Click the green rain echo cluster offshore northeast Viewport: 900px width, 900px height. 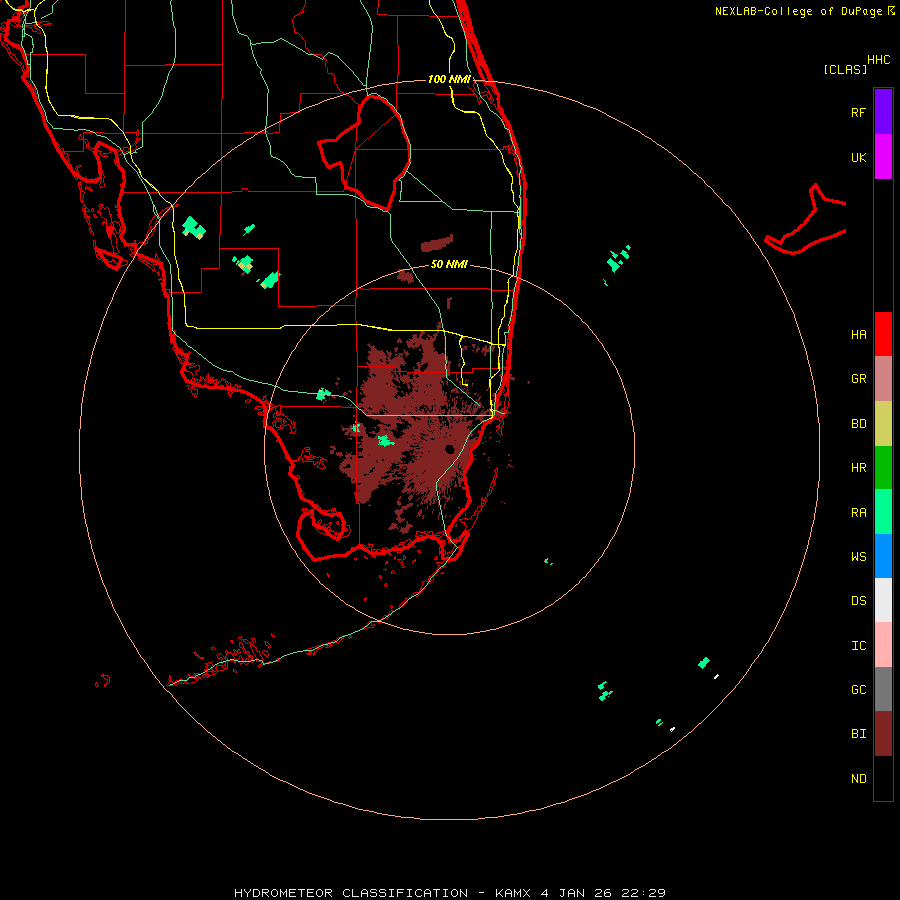tap(618, 258)
